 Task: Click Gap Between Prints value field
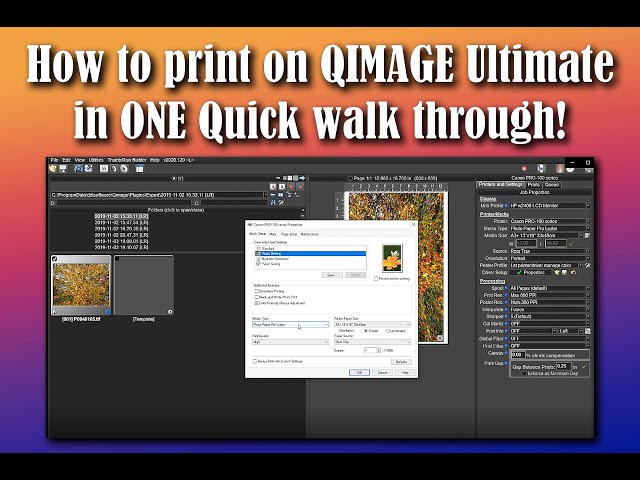pos(564,366)
